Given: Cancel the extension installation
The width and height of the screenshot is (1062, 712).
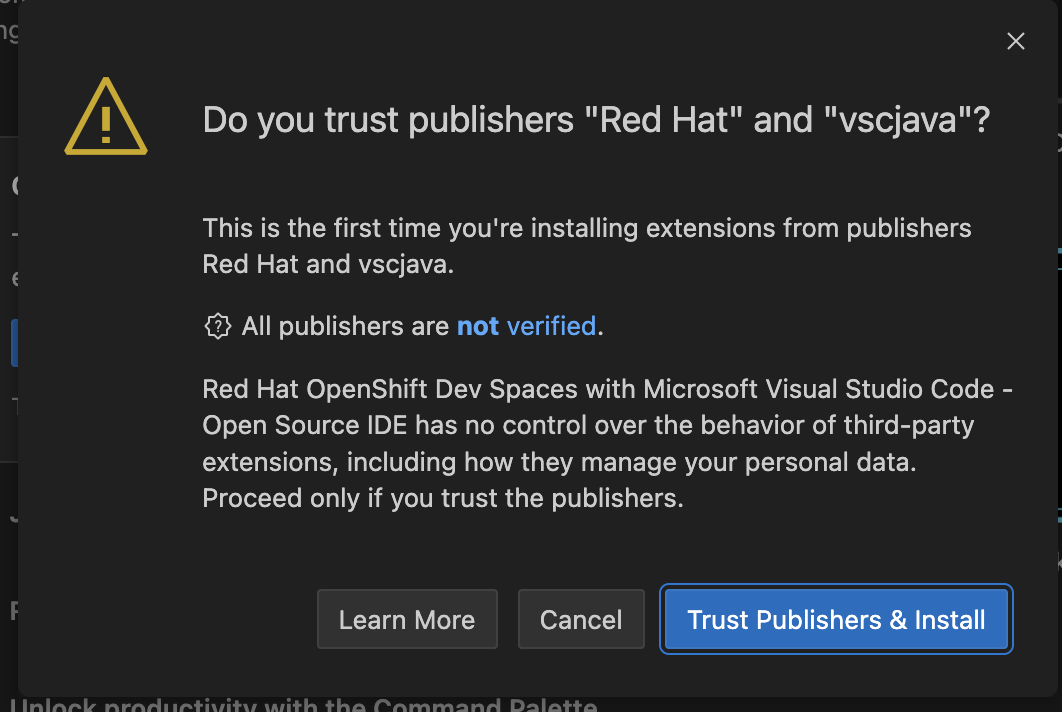Looking at the screenshot, I should click(x=581, y=620).
